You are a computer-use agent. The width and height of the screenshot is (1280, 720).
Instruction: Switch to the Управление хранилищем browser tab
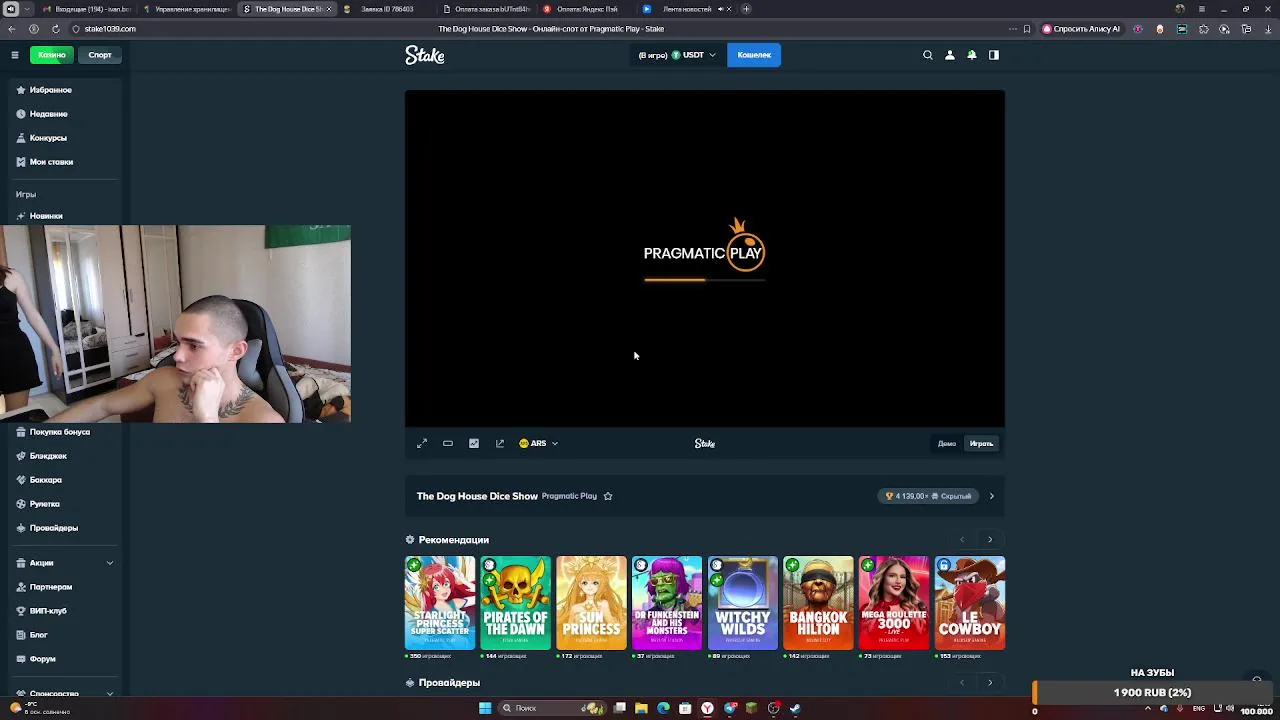[x=186, y=9]
